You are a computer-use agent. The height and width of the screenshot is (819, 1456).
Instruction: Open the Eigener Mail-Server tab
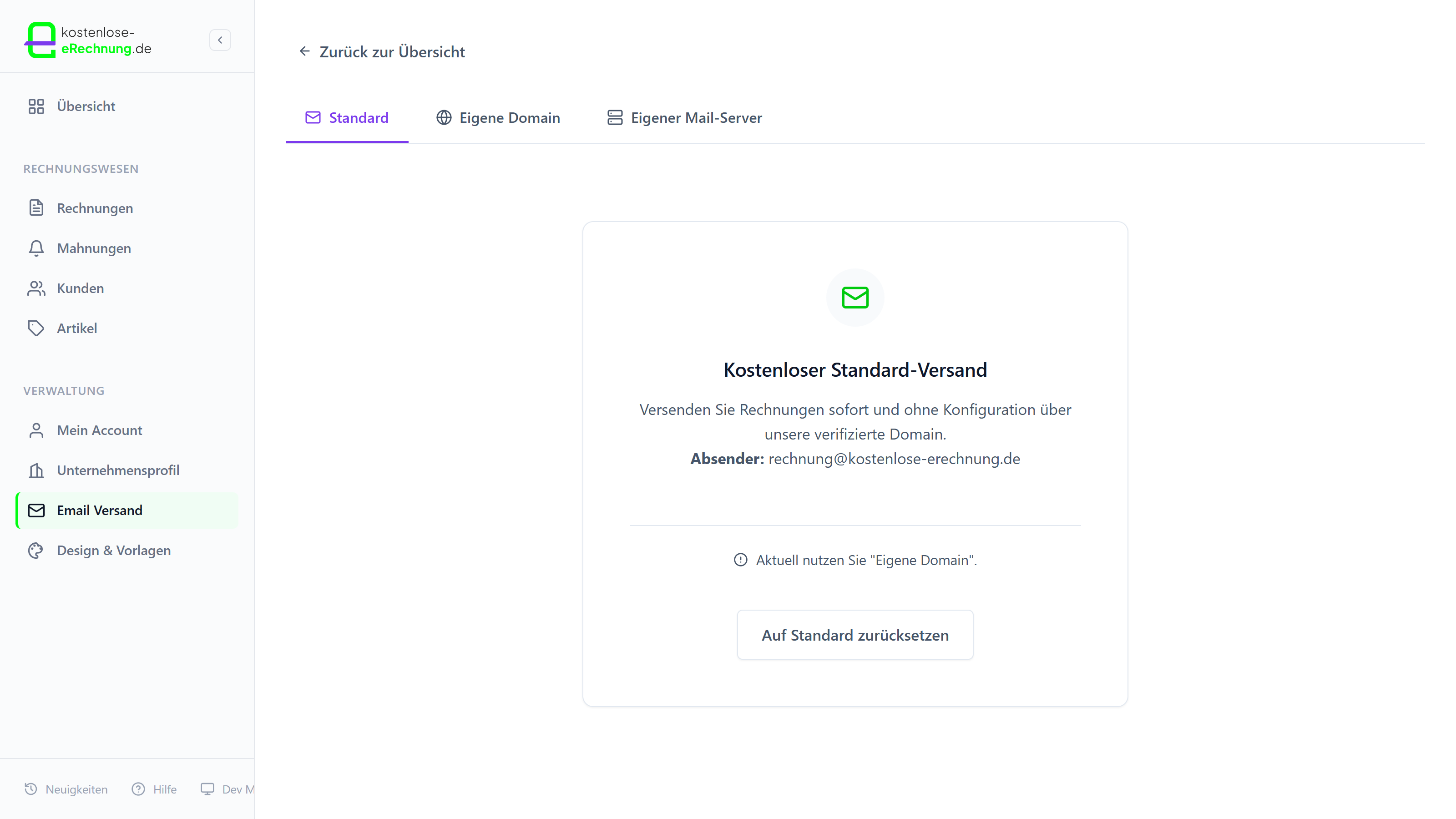[x=684, y=117]
